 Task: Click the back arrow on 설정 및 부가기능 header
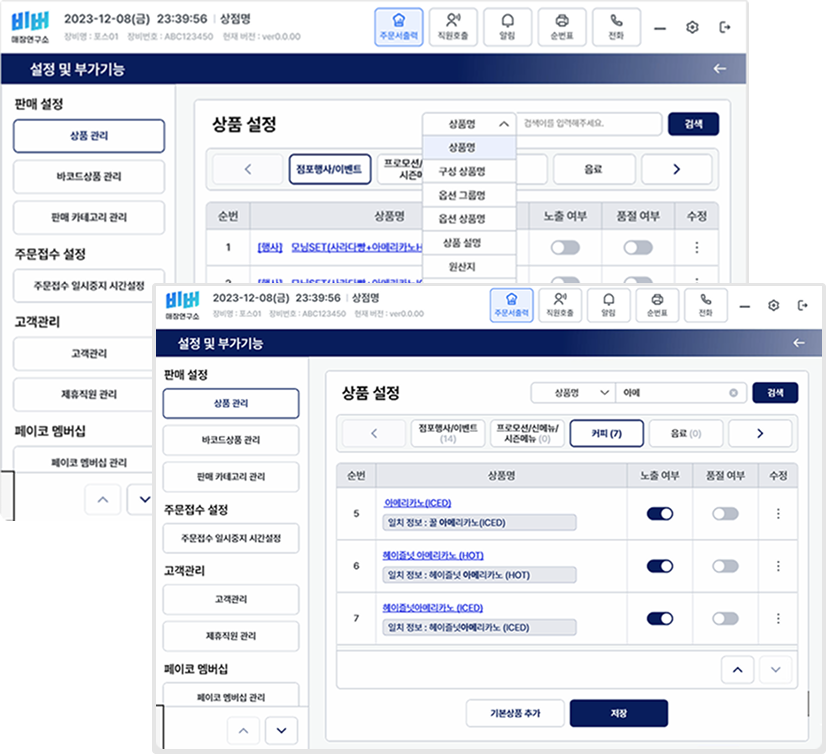pyautogui.click(x=799, y=342)
